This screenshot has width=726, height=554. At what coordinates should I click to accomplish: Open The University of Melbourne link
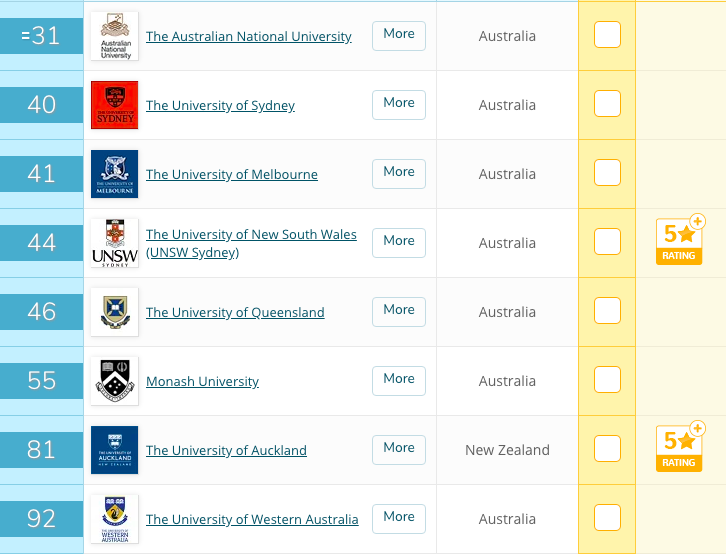tap(232, 174)
